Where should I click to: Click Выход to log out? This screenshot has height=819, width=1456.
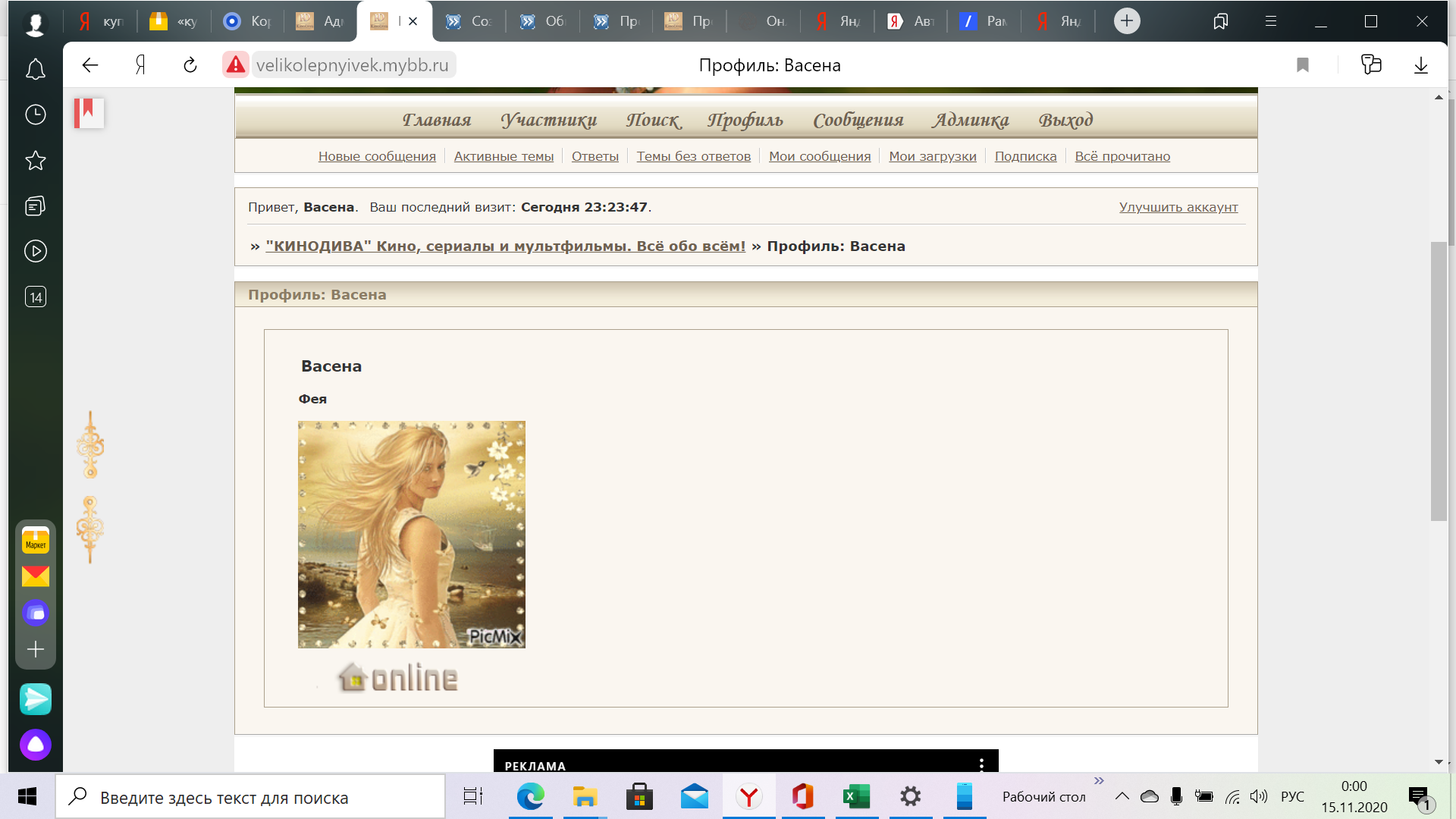coord(1066,120)
